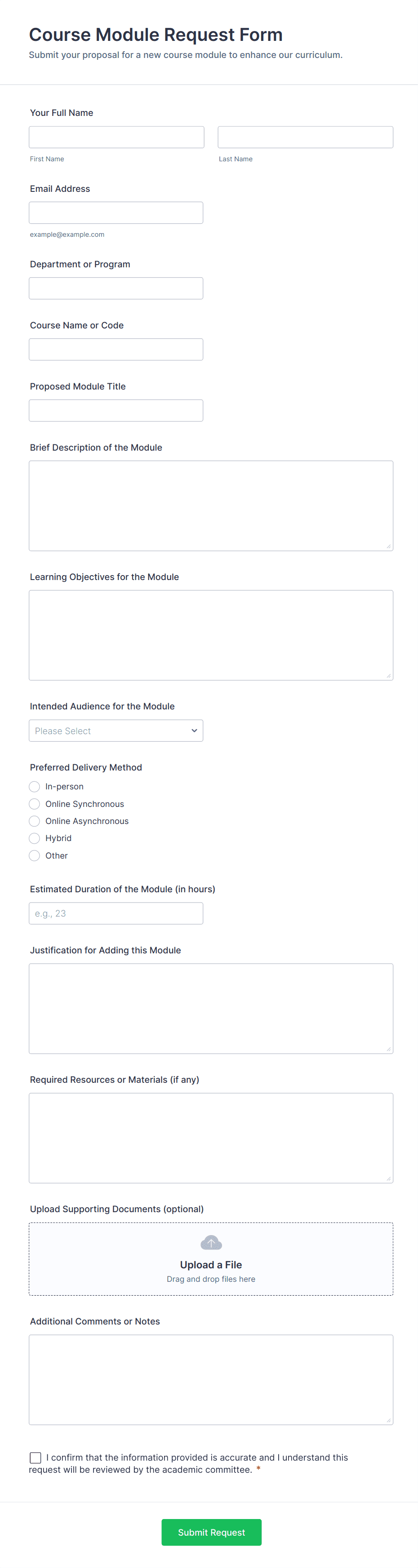Click the dropdown chevron arrow
The width and height of the screenshot is (418, 1568).
[x=194, y=731]
